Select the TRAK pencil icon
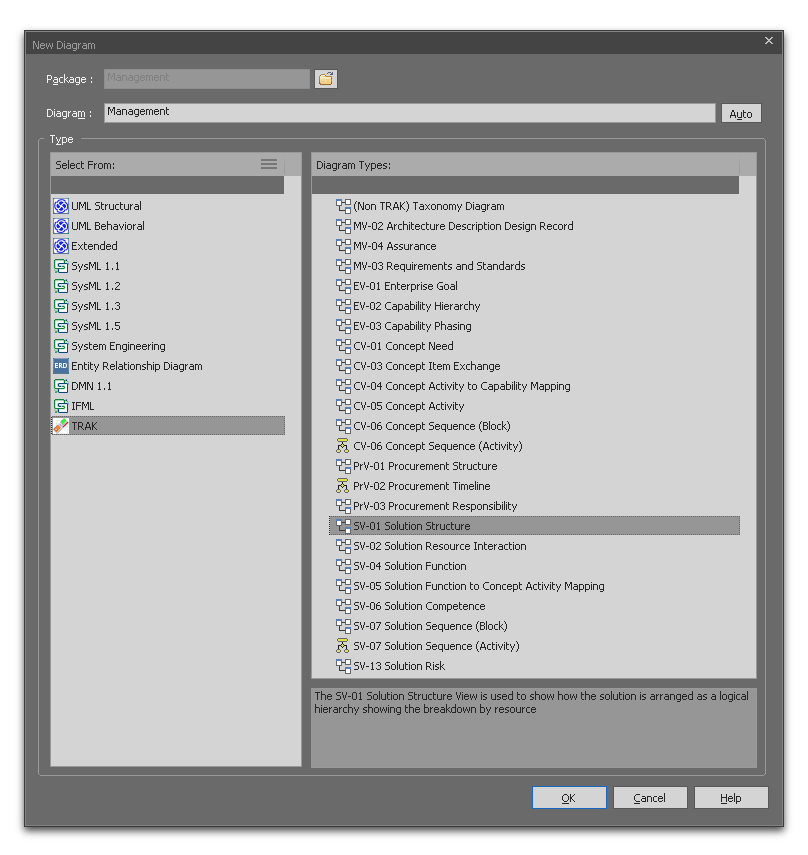 pos(61,426)
